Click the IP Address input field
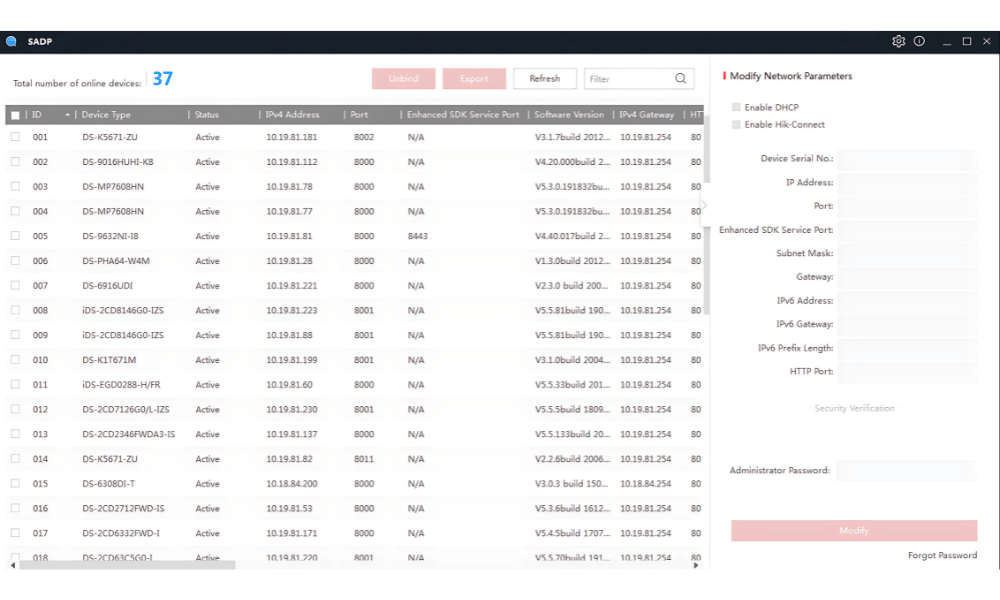 [908, 182]
